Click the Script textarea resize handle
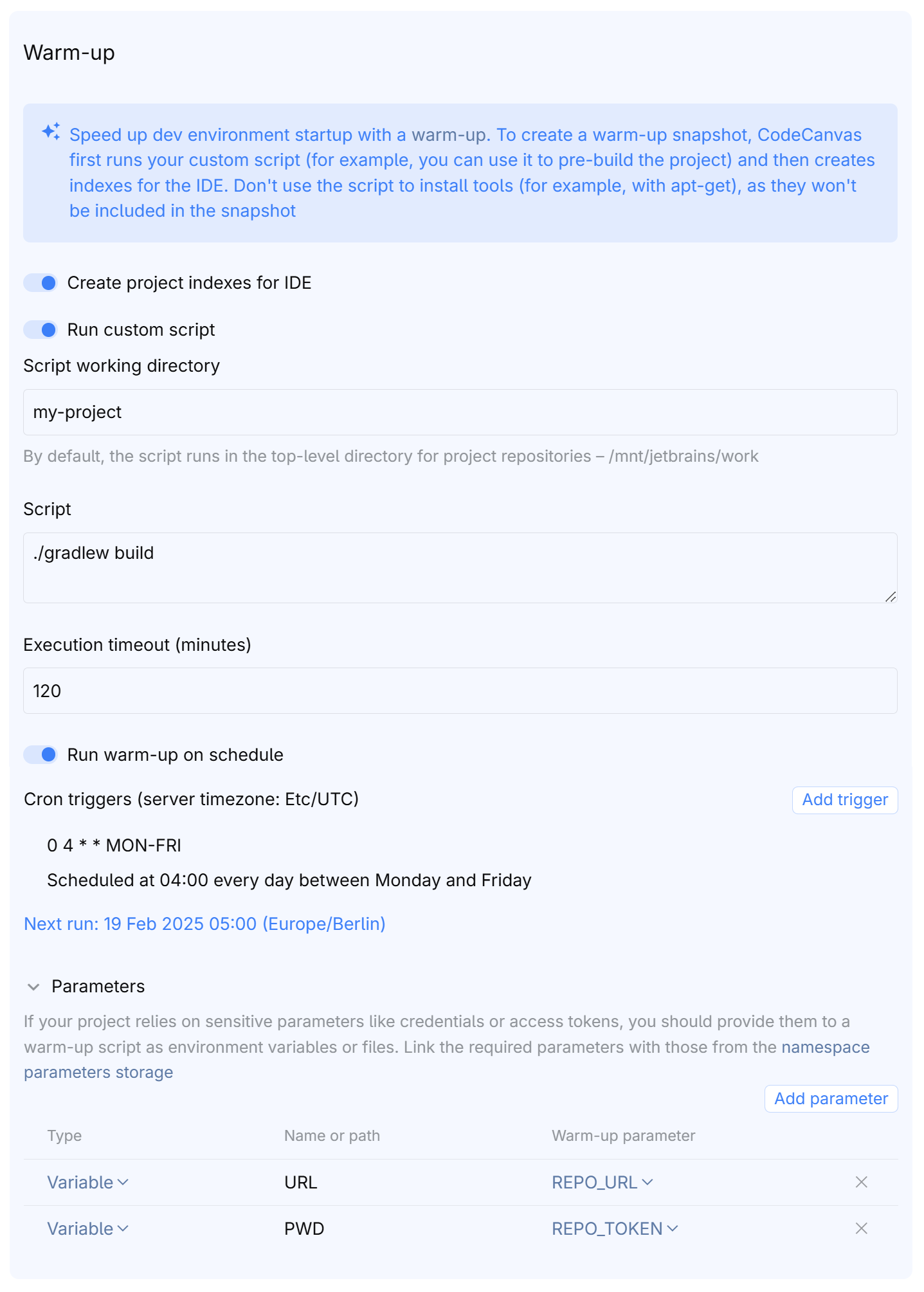The height and width of the screenshot is (1292, 924). [x=890, y=597]
